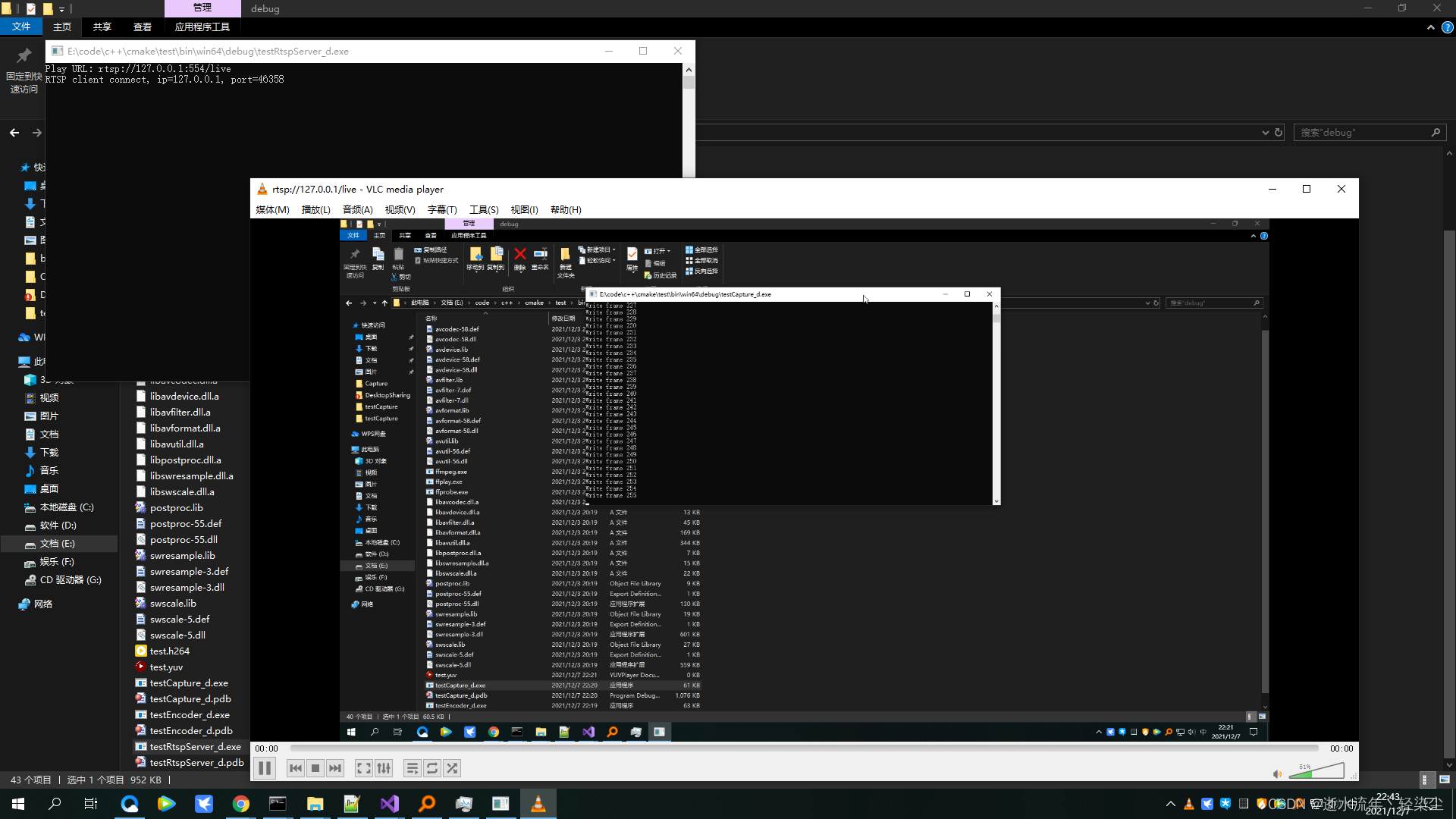Open Visual Studio from taskbar
Image resolution: width=1456 pixels, height=819 pixels.
point(390,804)
